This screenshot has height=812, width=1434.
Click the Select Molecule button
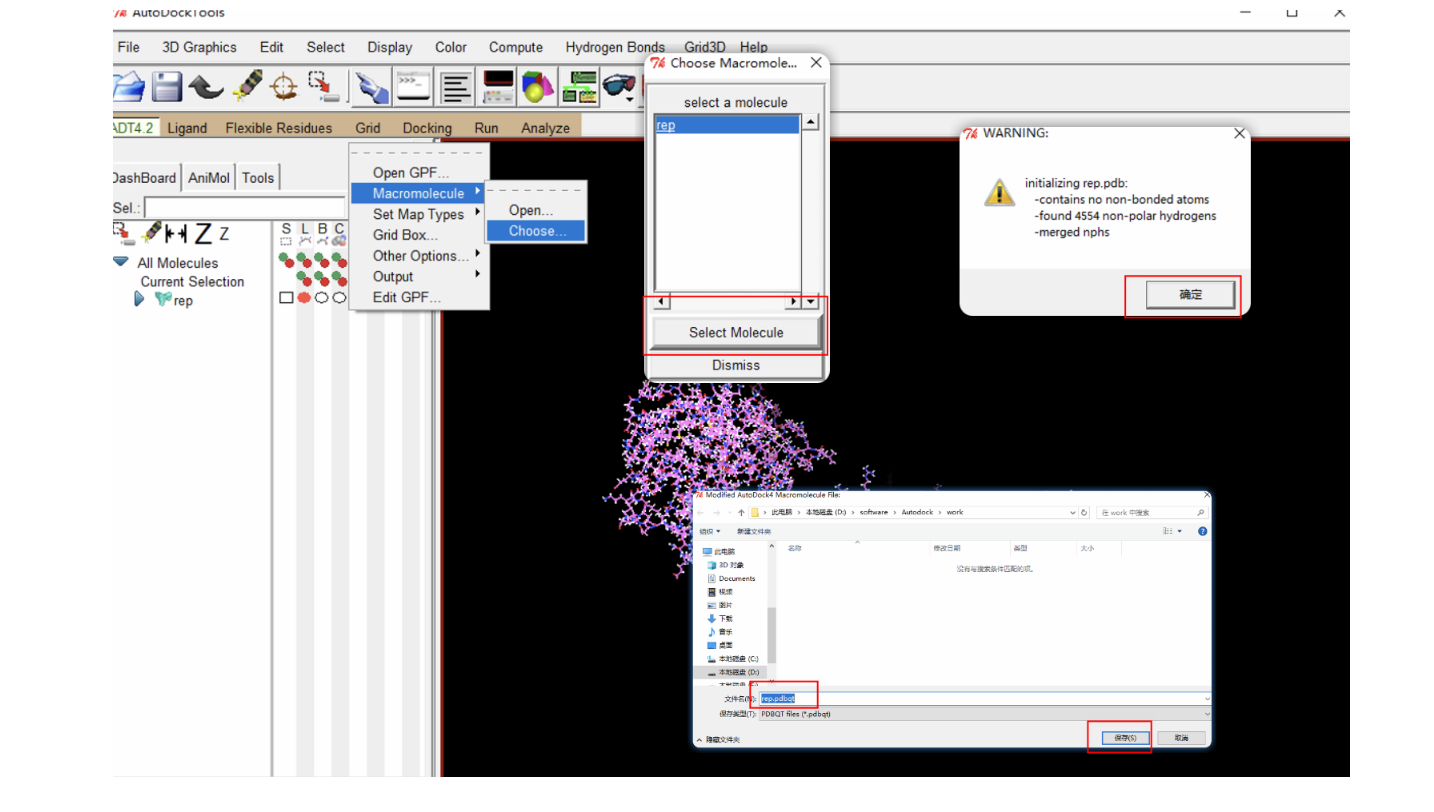tap(736, 332)
